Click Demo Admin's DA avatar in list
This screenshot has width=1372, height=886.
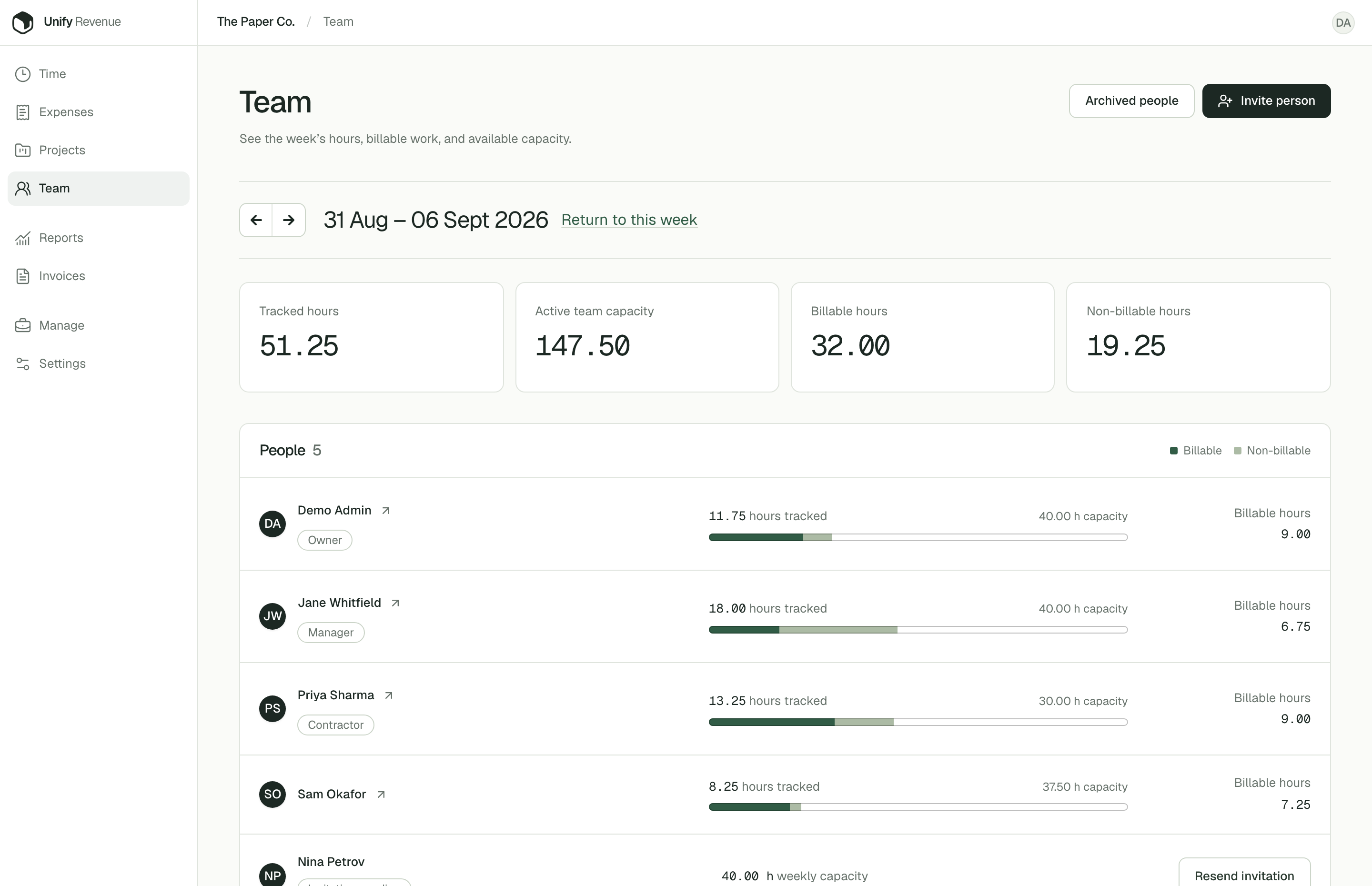272,524
